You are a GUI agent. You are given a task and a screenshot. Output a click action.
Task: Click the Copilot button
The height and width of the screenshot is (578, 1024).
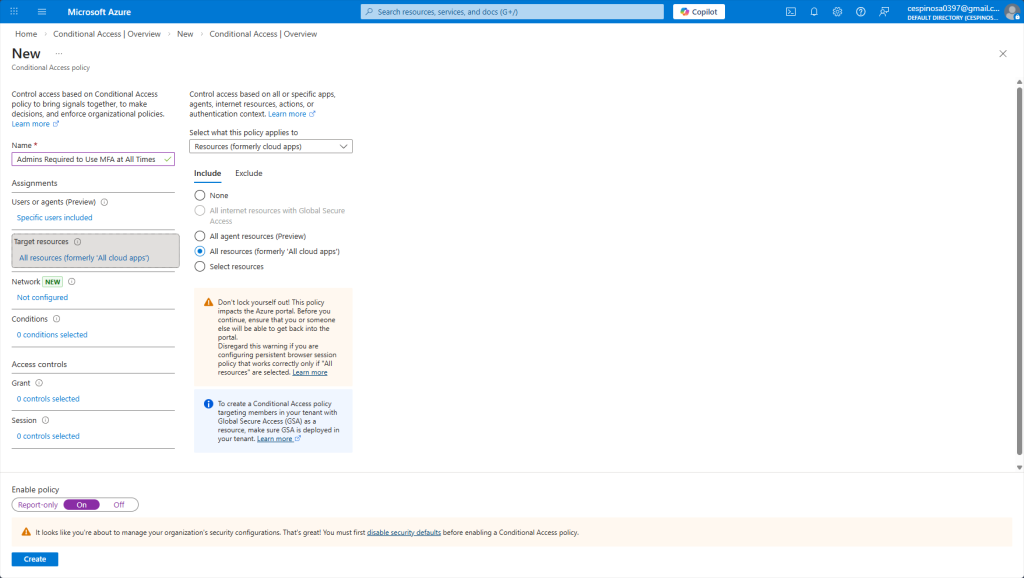click(698, 12)
